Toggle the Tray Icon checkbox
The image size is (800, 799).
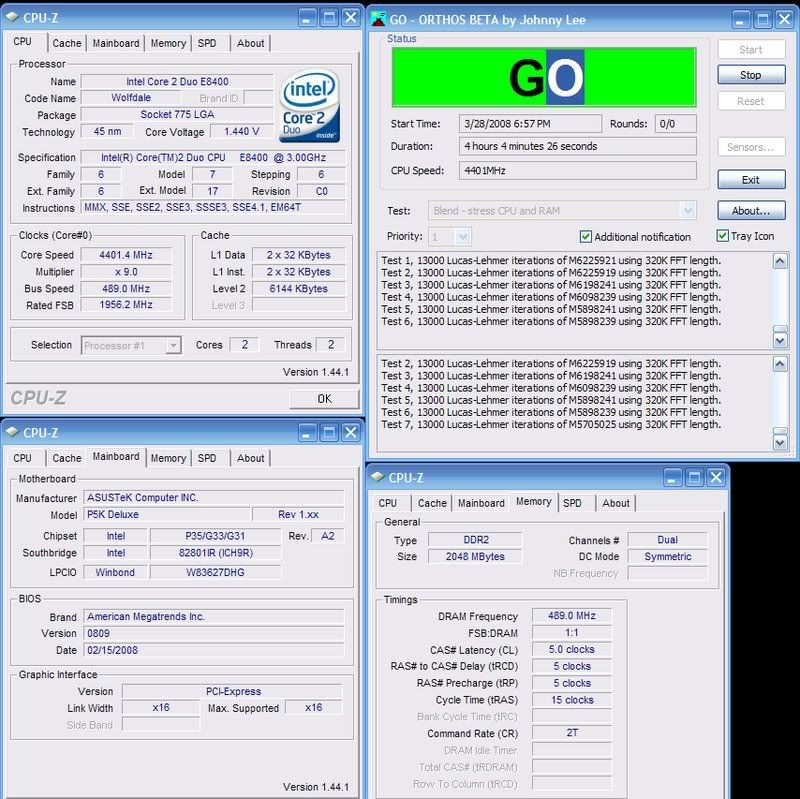[x=722, y=235]
